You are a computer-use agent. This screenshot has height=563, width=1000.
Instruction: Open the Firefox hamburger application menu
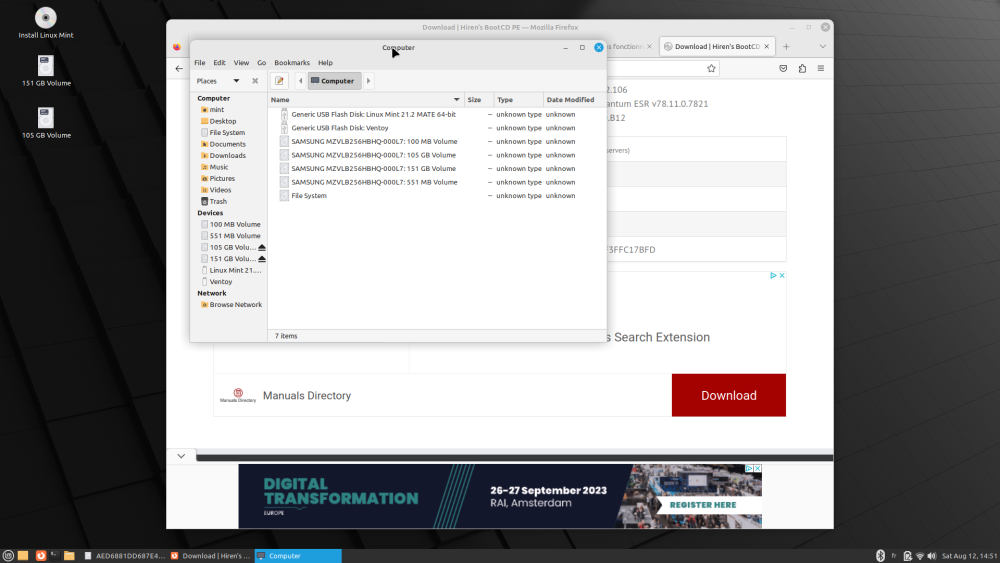pyautogui.click(x=821, y=68)
